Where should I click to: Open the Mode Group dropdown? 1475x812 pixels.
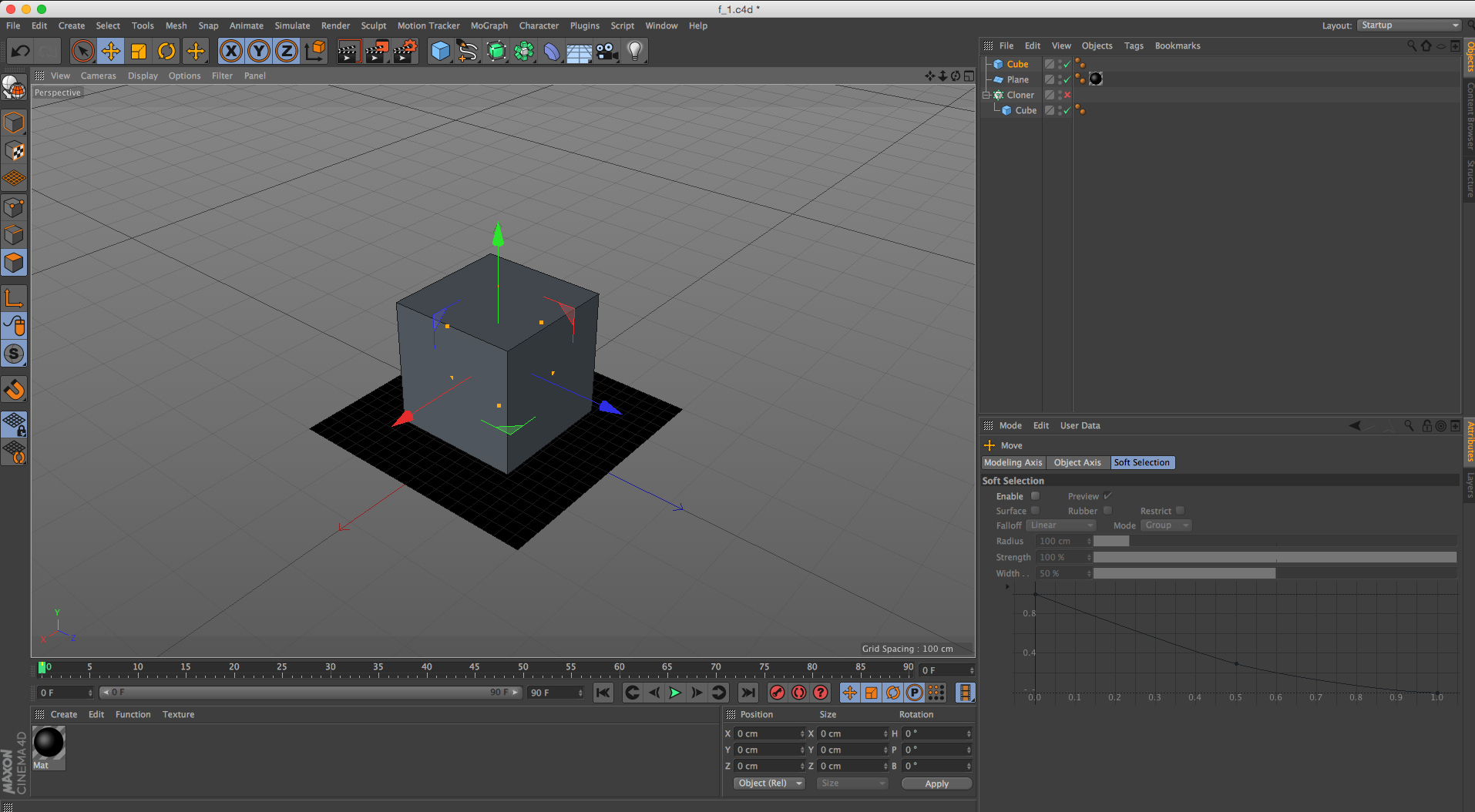tap(1166, 525)
